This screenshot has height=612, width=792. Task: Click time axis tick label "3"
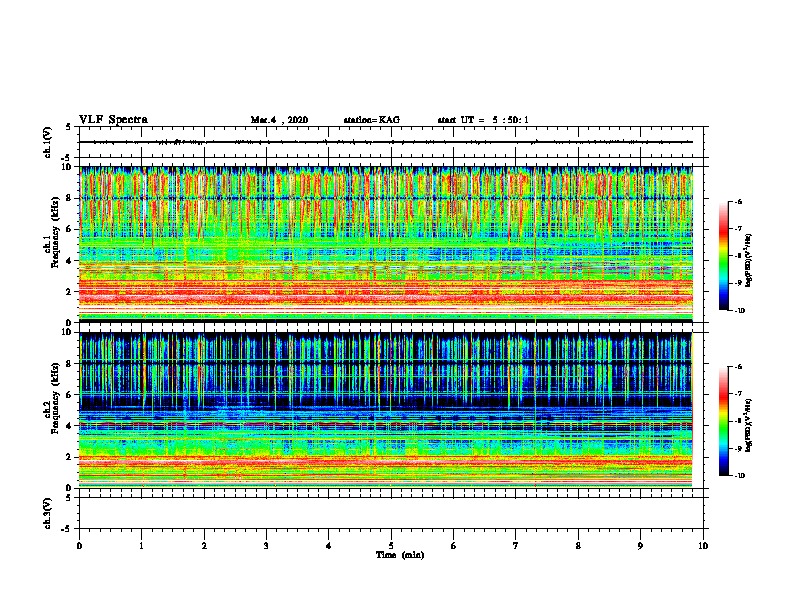click(x=267, y=546)
